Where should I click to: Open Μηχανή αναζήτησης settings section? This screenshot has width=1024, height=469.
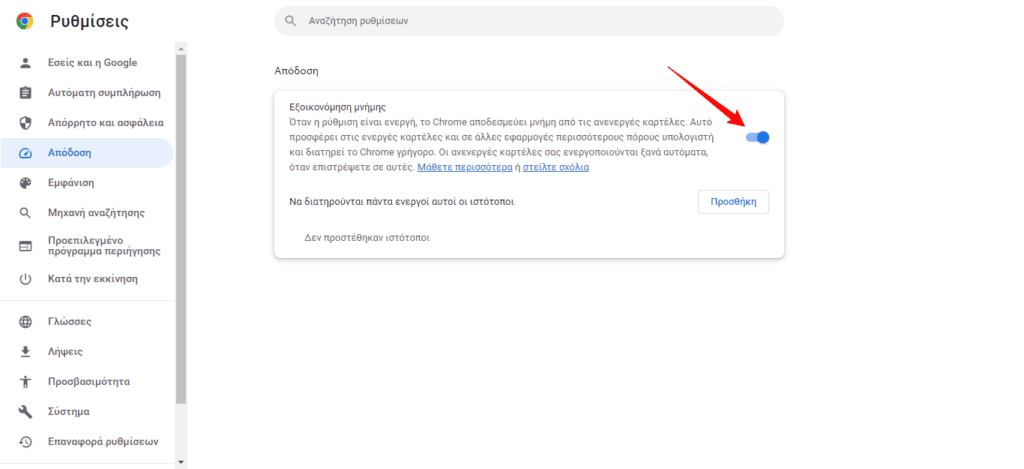click(x=96, y=213)
